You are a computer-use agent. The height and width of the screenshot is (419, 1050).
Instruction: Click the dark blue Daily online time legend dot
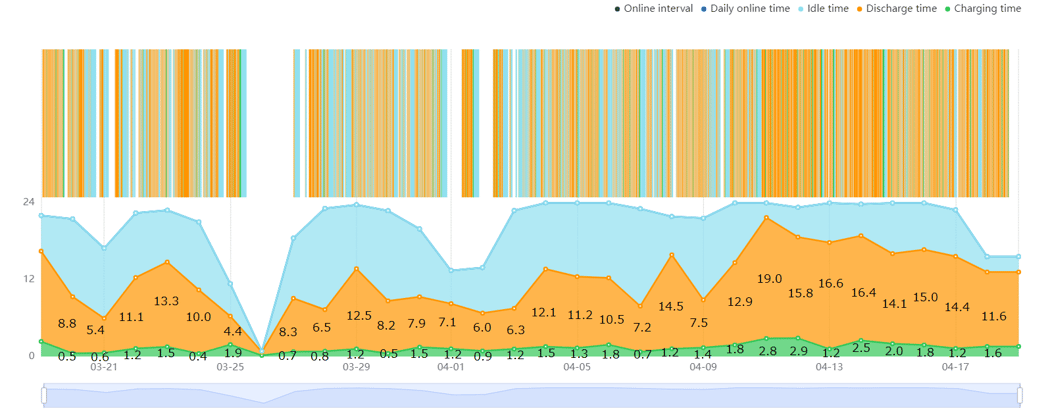click(703, 9)
